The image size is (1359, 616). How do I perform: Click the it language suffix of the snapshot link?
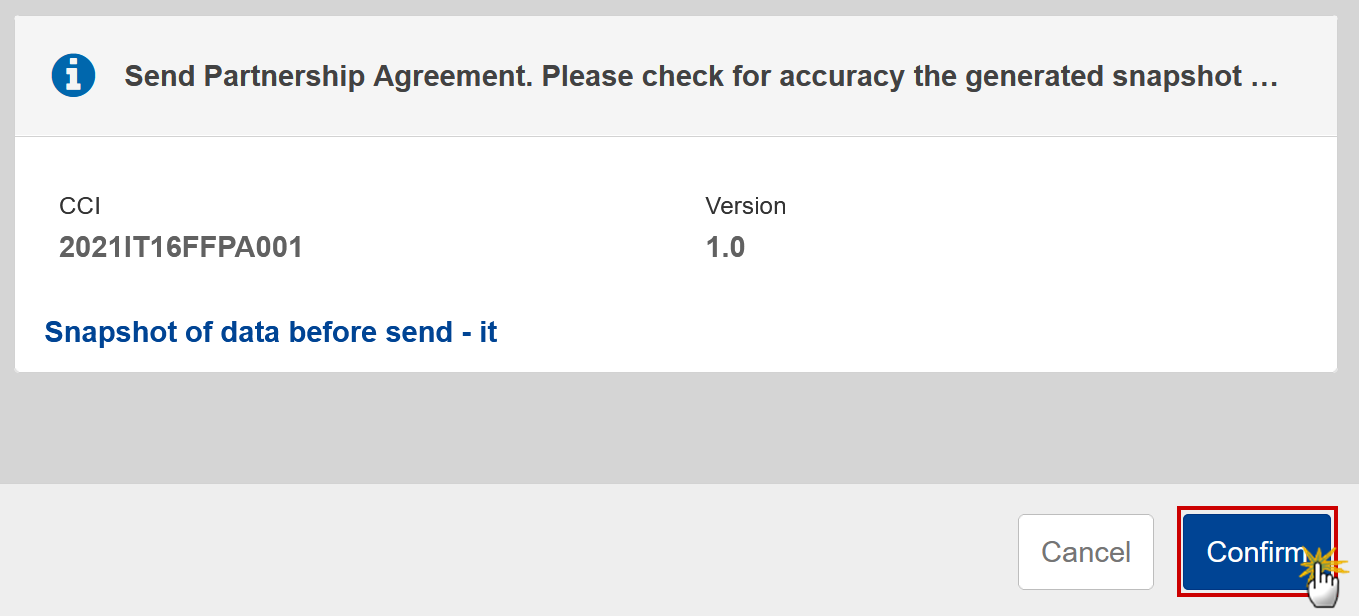(488, 332)
